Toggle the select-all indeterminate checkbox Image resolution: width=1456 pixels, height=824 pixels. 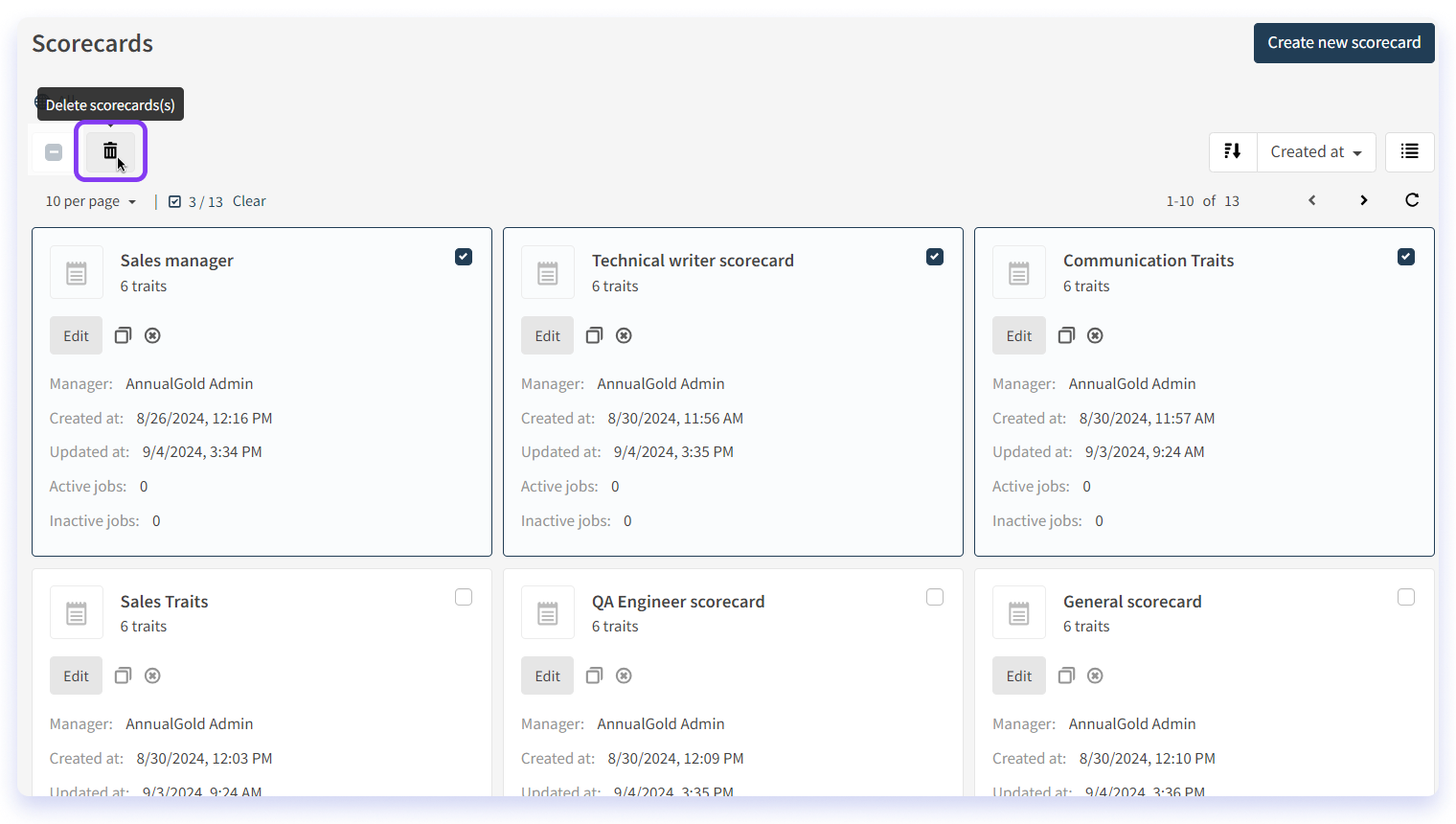tap(54, 152)
